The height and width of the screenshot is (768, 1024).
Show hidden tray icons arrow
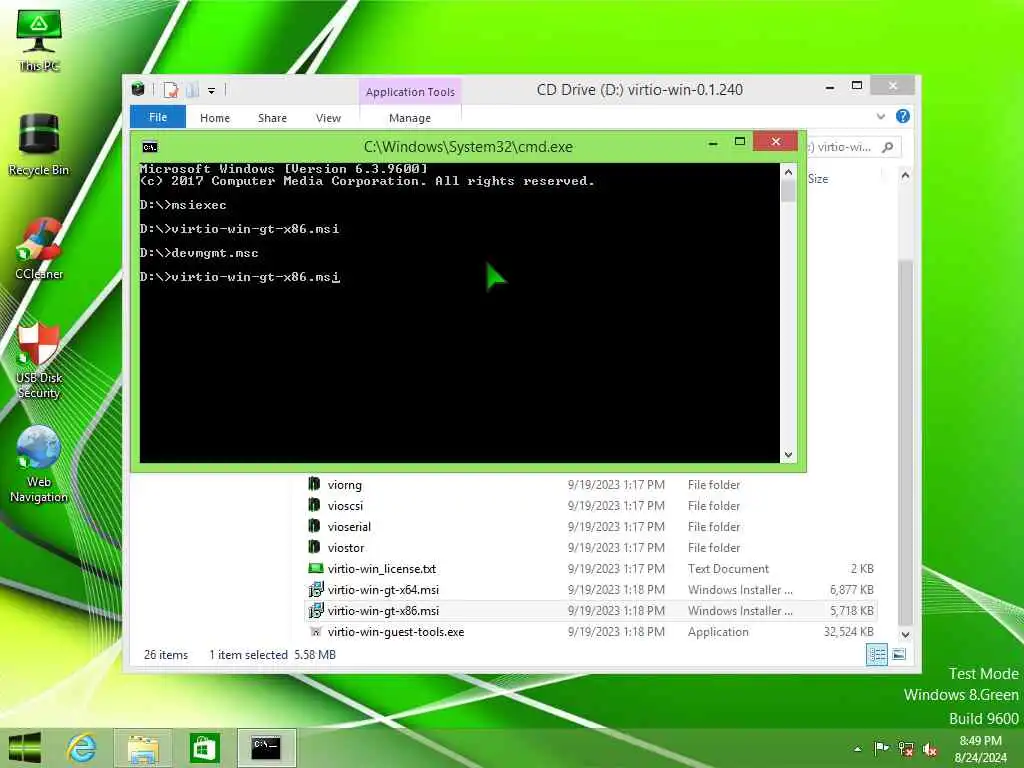tap(857, 749)
